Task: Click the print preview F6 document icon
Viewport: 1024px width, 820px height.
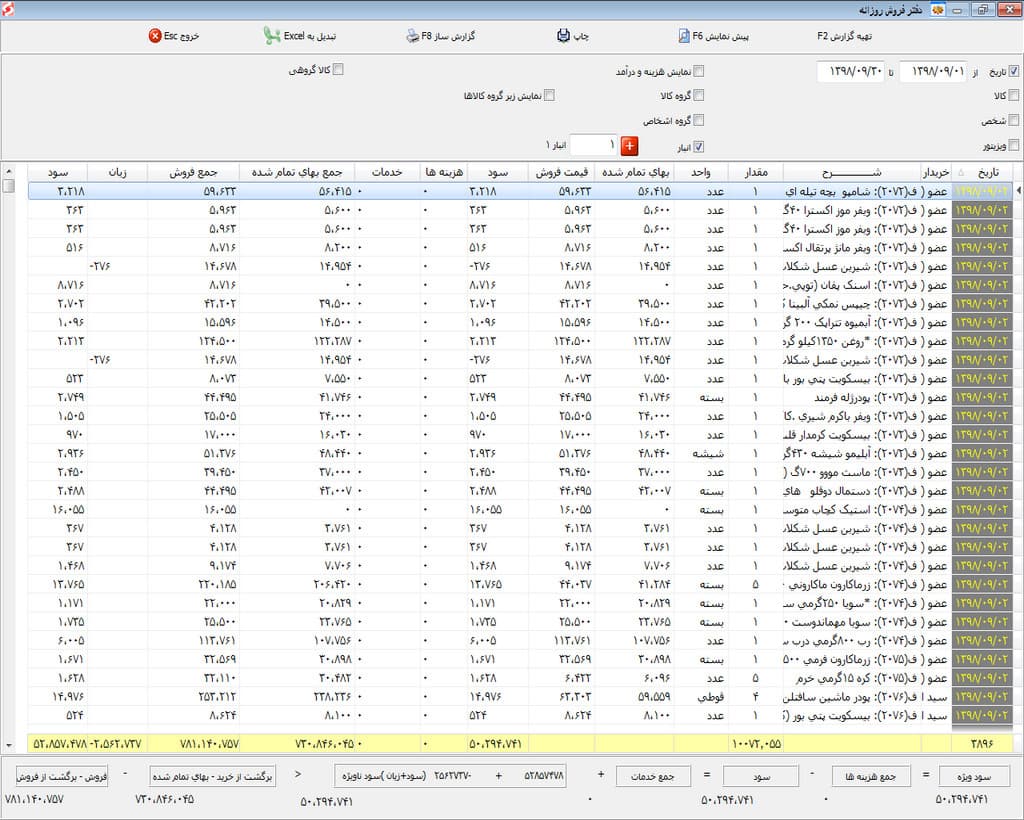Action: tap(684, 36)
